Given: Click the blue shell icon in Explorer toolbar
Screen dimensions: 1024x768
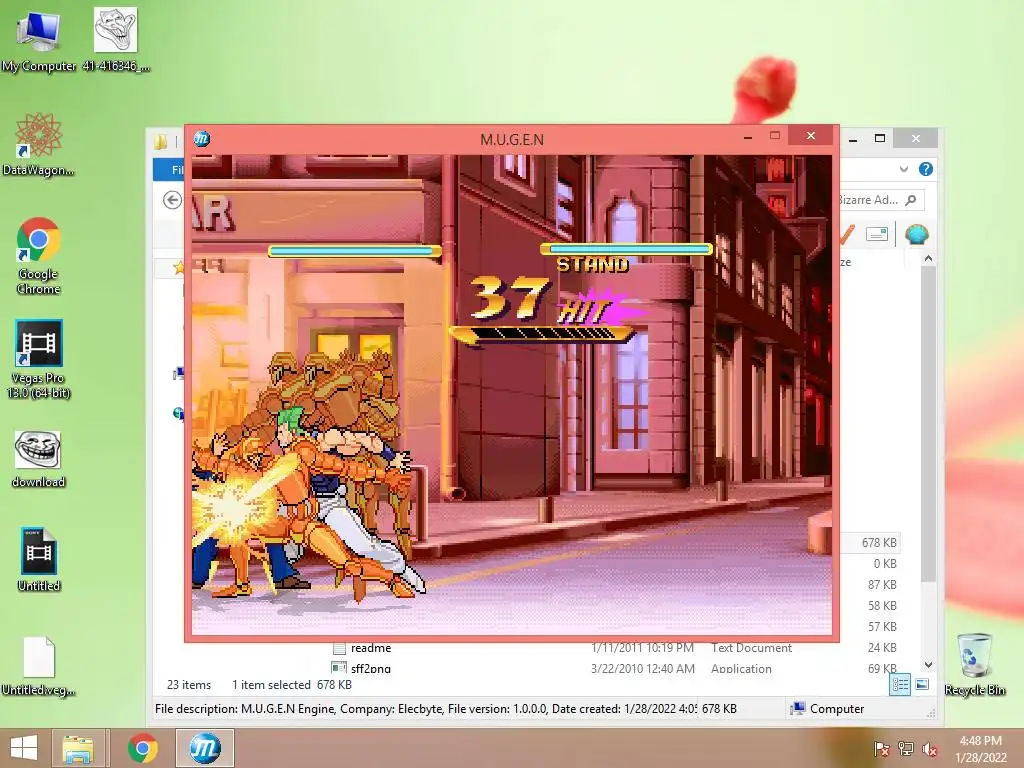Looking at the screenshot, I should tap(916, 234).
